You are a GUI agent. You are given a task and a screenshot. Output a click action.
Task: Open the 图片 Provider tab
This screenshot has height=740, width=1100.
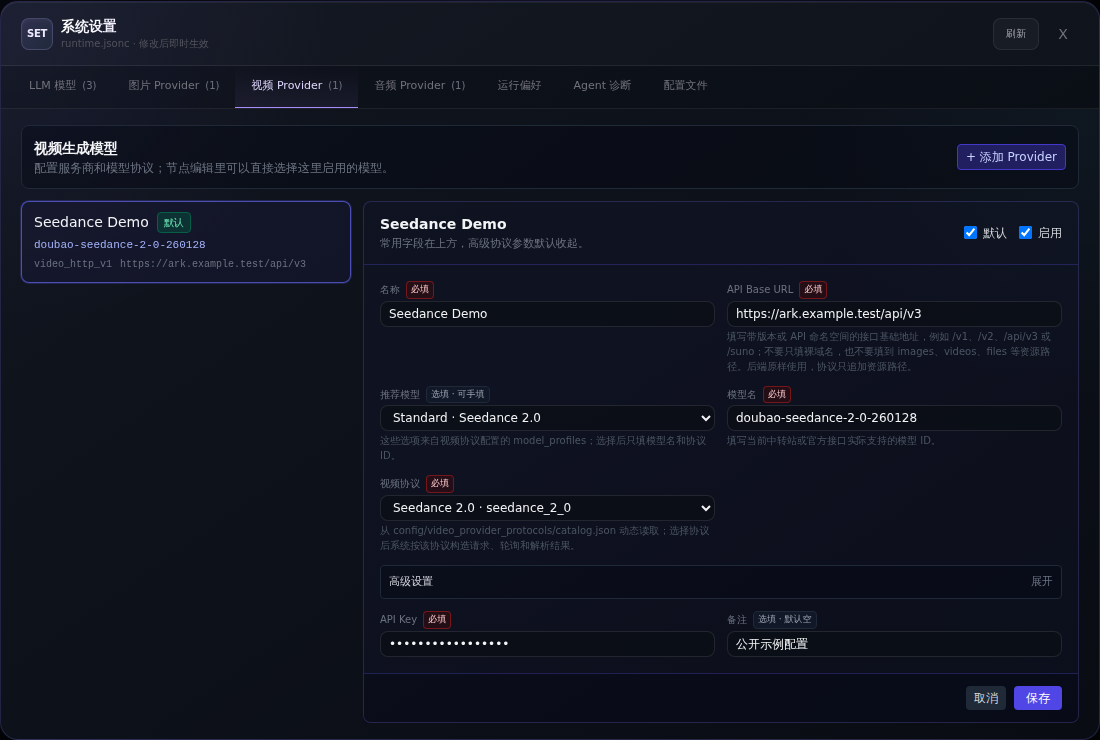[174, 86]
